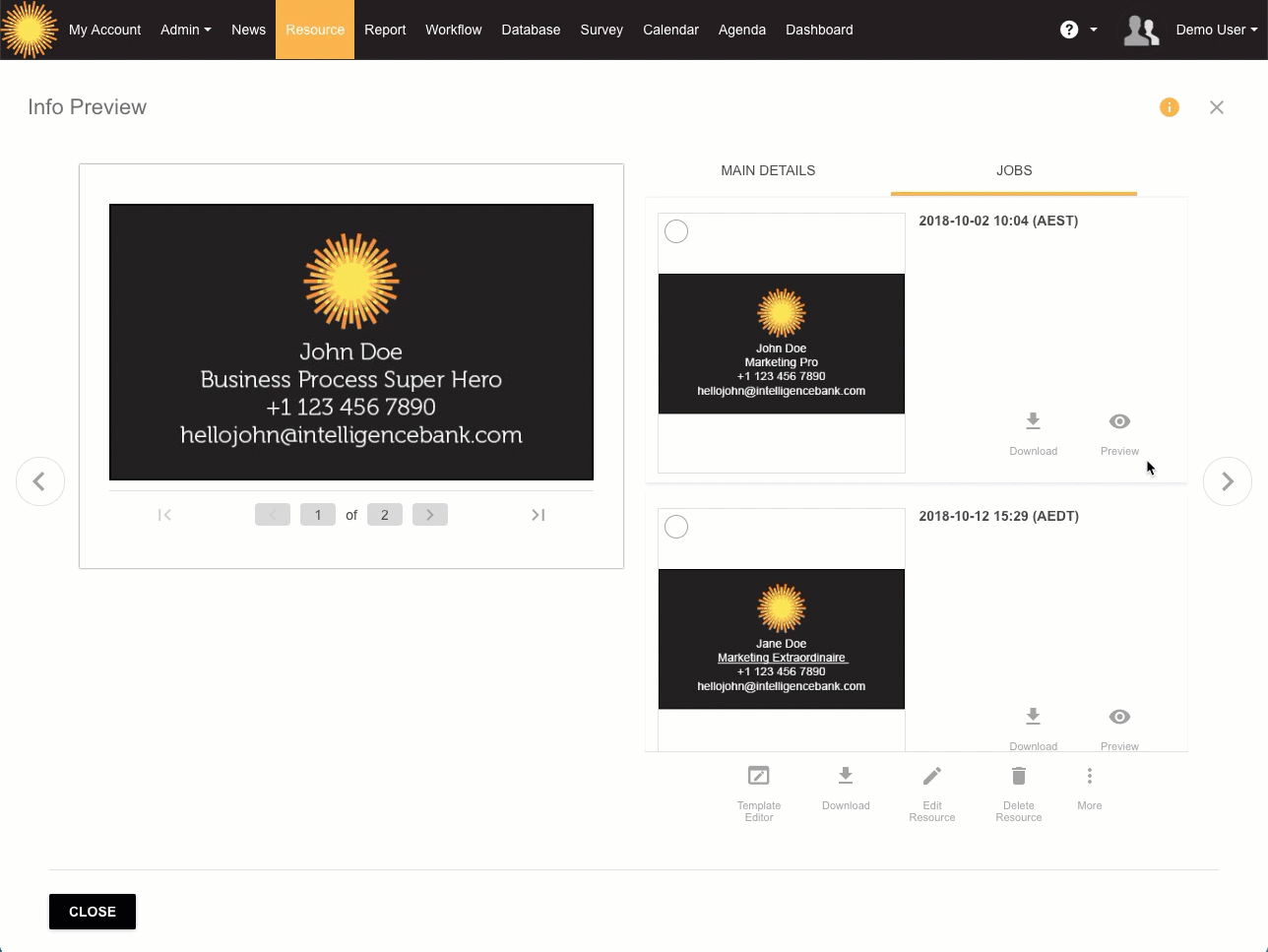The image size is (1268, 952).
Task: Open the Calendar menu item
Action: (x=670, y=30)
